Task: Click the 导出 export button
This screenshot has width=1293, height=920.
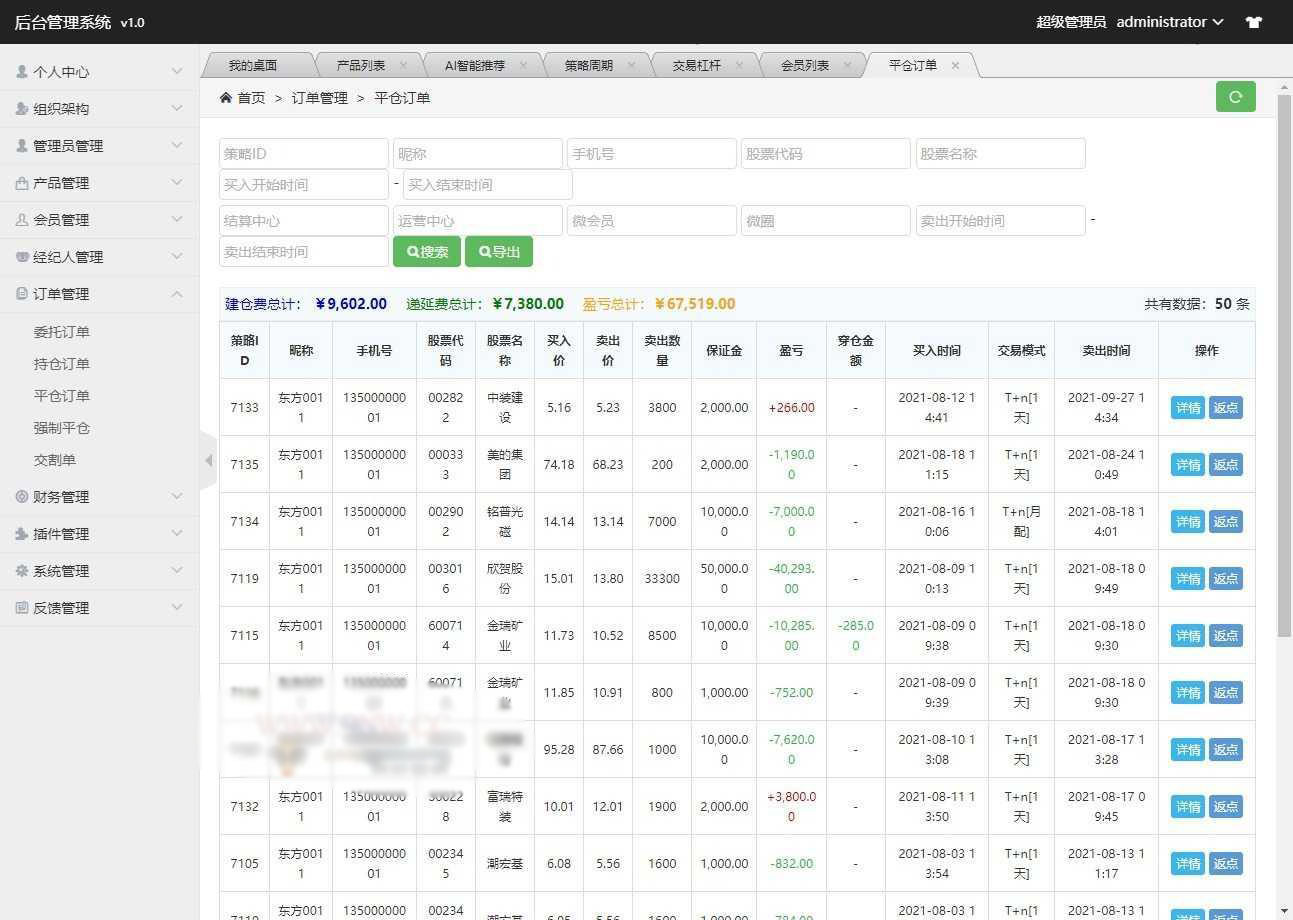Action: point(498,252)
